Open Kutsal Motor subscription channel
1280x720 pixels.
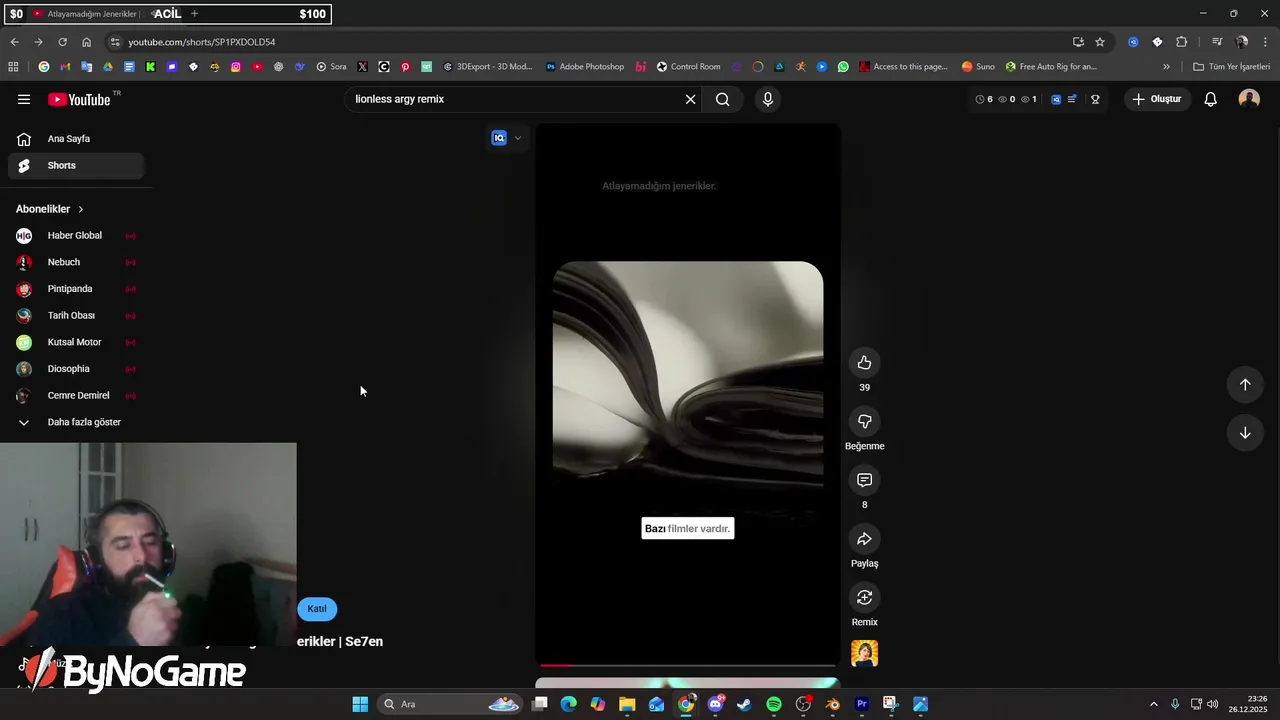76,342
